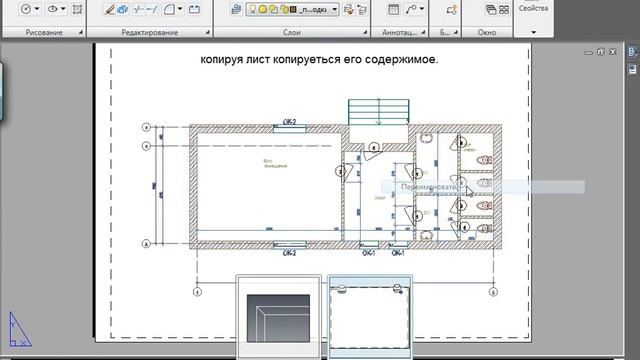Click the Insert Block icon
This screenshot has height=360, width=640.
coord(451,9)
